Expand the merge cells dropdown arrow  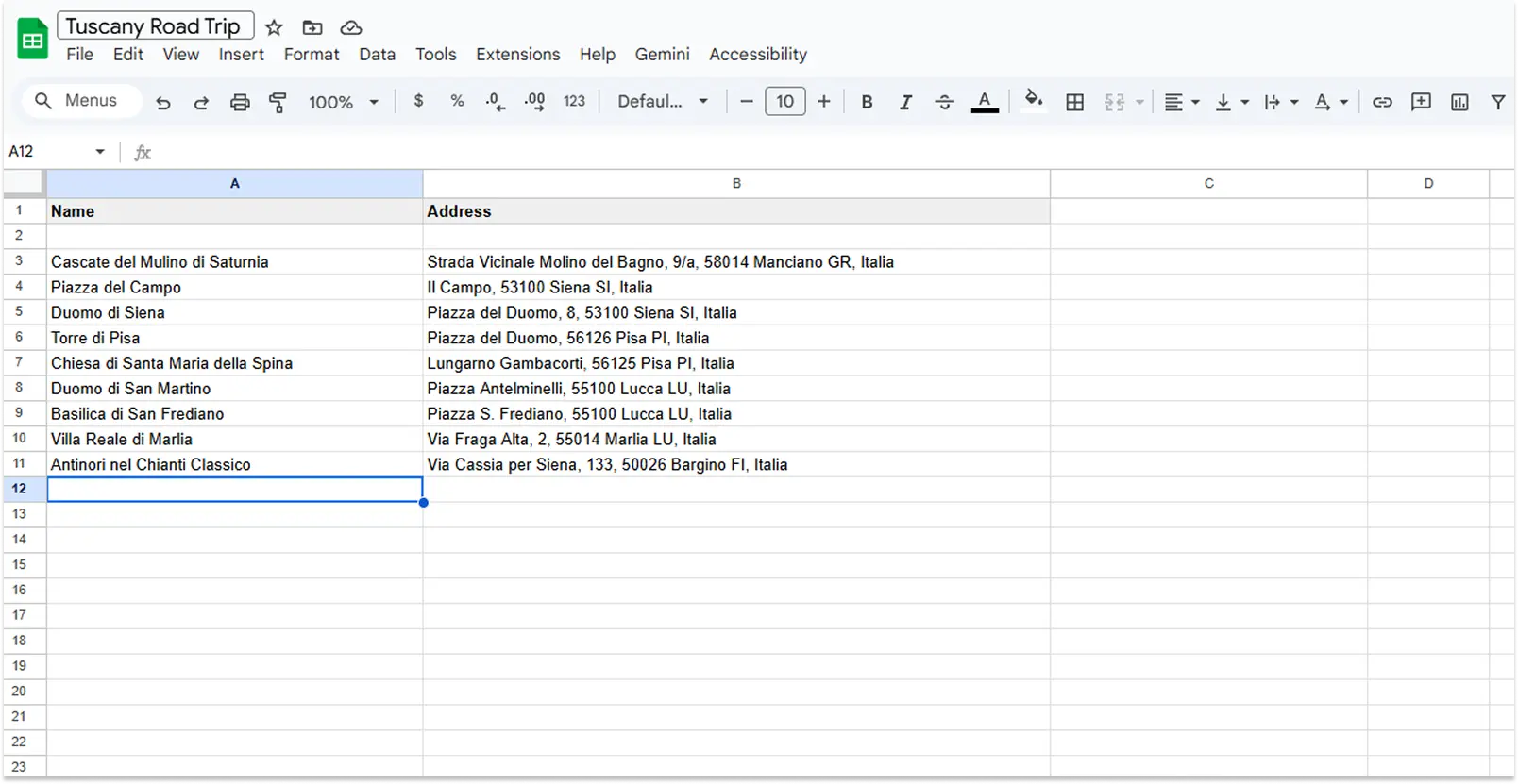1139,102
